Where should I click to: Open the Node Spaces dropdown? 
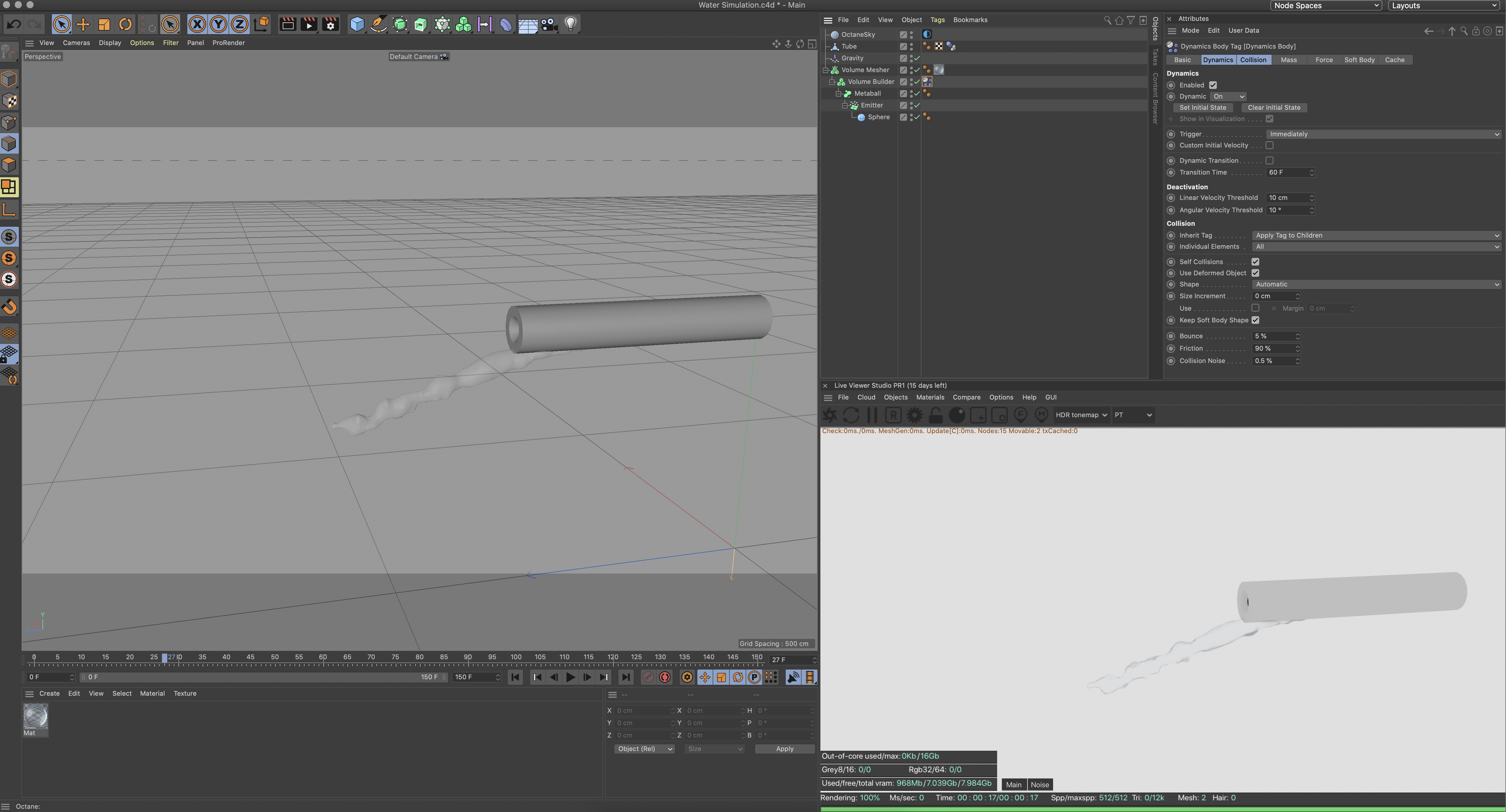click(x=1326, y=5)
